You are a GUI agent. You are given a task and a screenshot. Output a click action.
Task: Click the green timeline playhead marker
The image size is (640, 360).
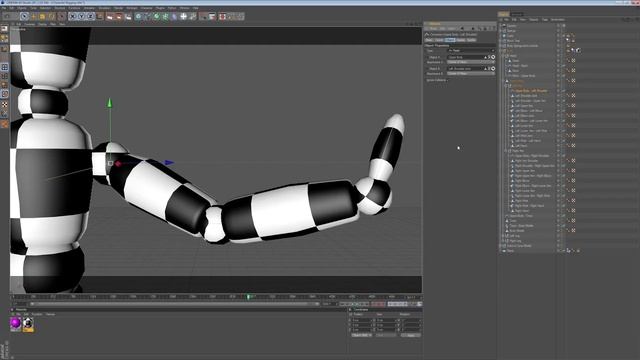[248, 297]
